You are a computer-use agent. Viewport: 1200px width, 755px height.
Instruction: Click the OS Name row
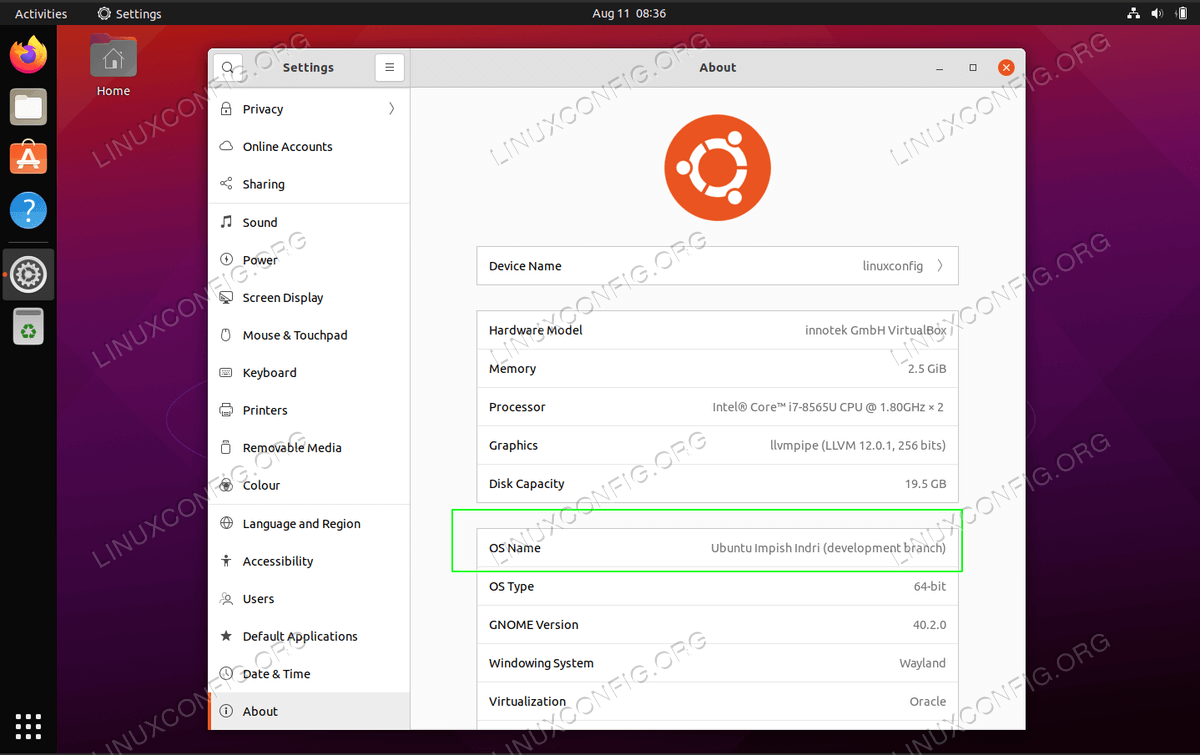point(717,548)
